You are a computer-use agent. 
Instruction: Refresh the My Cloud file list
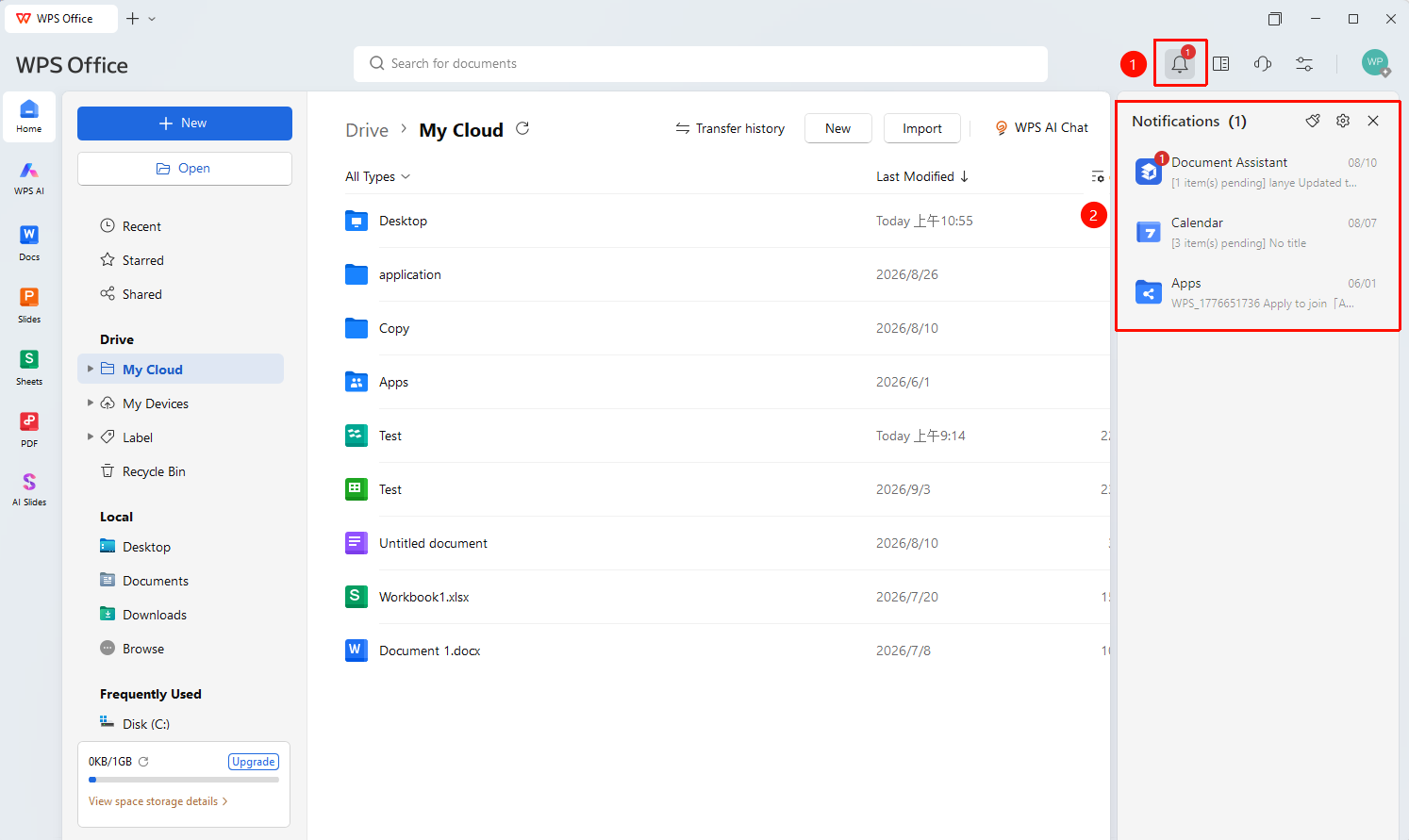tap(522, 128)
